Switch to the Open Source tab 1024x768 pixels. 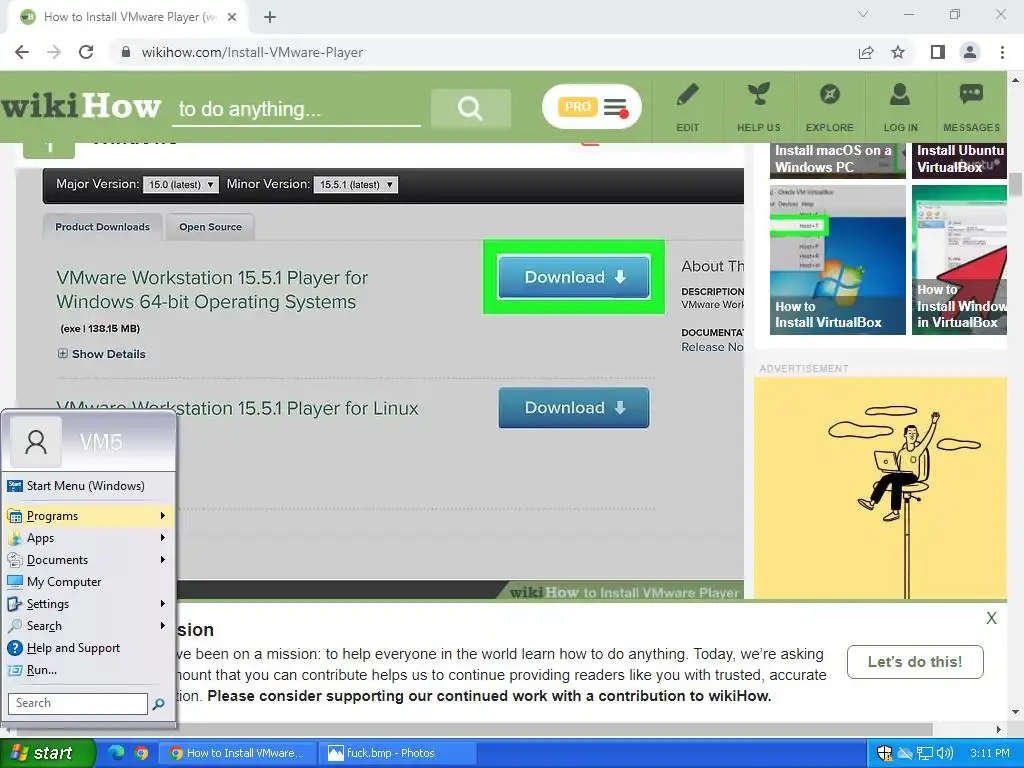(x=210, y=227)
